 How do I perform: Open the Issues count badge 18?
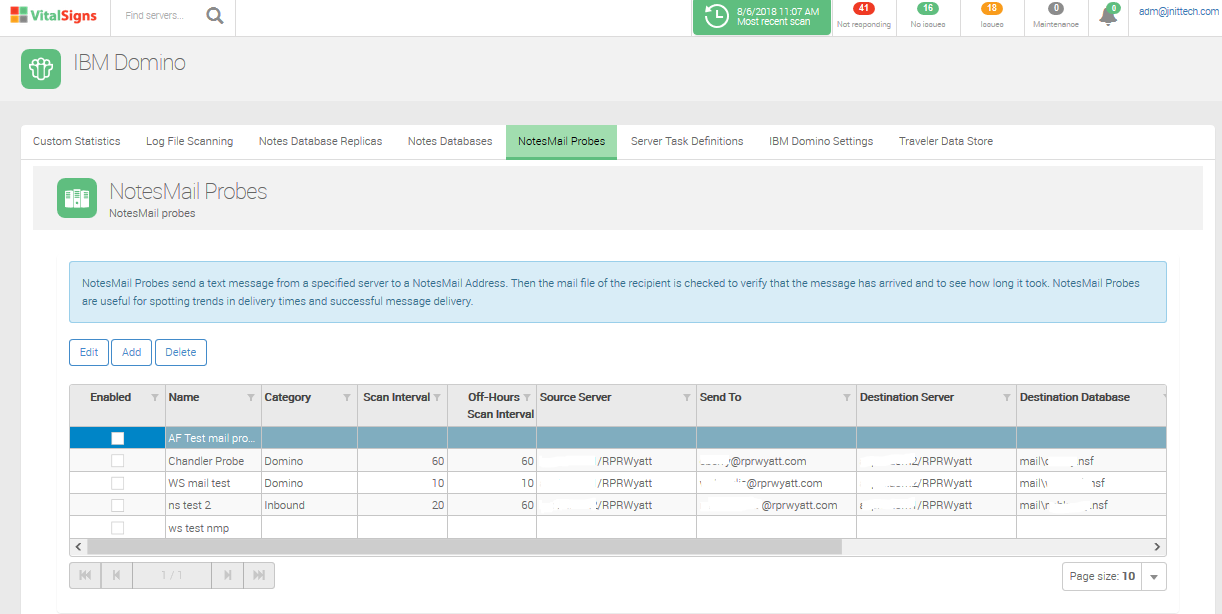click(x=992, y=9)
